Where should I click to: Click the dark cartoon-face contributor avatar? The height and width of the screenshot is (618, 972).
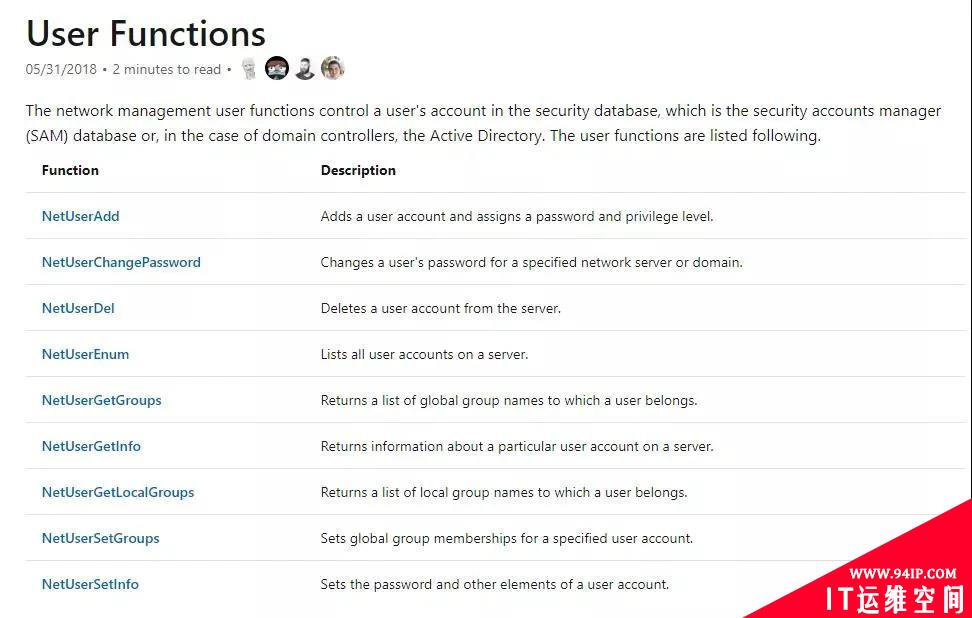click(277, 69)
